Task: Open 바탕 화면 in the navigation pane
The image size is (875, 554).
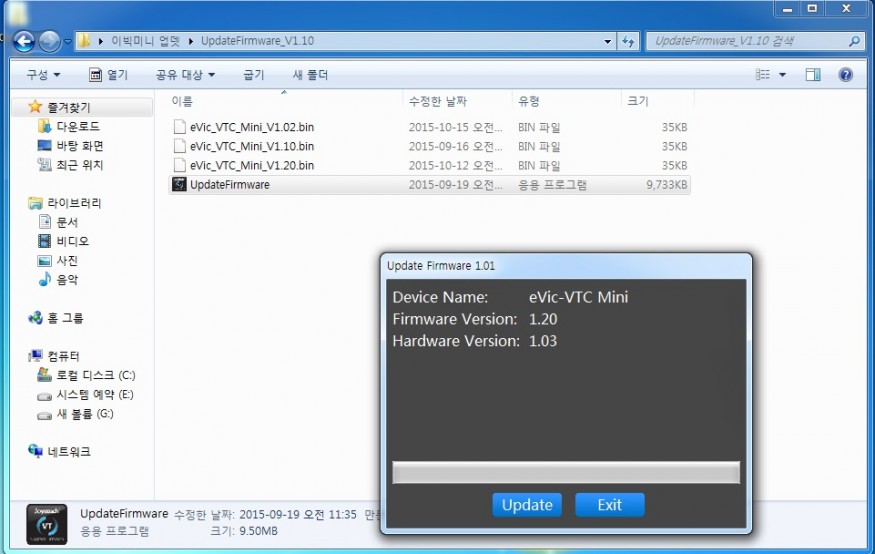Action: click(x=80, y=146)
